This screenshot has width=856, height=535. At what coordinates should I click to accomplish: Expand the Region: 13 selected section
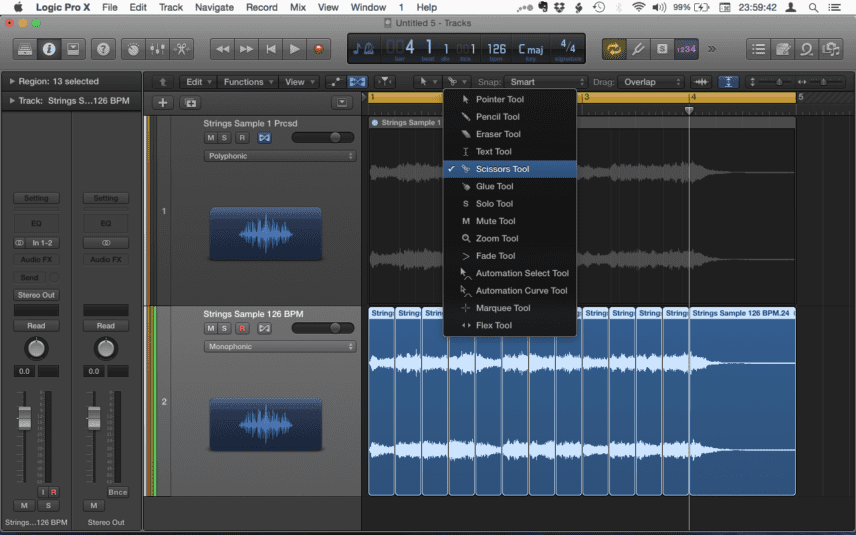12,81
